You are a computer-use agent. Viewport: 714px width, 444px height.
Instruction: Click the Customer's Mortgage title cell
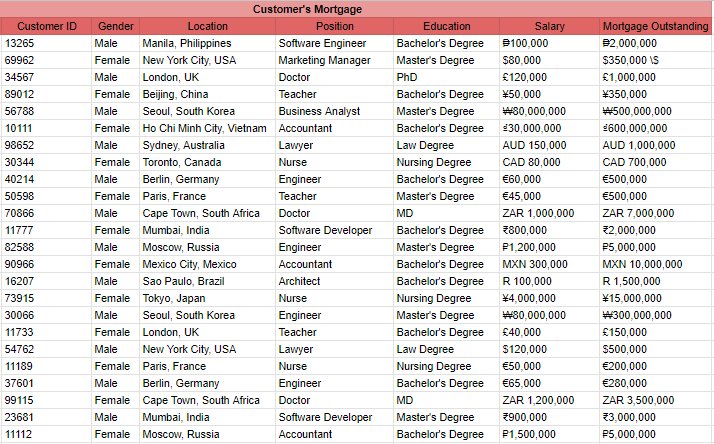click(x=307, y=9)
